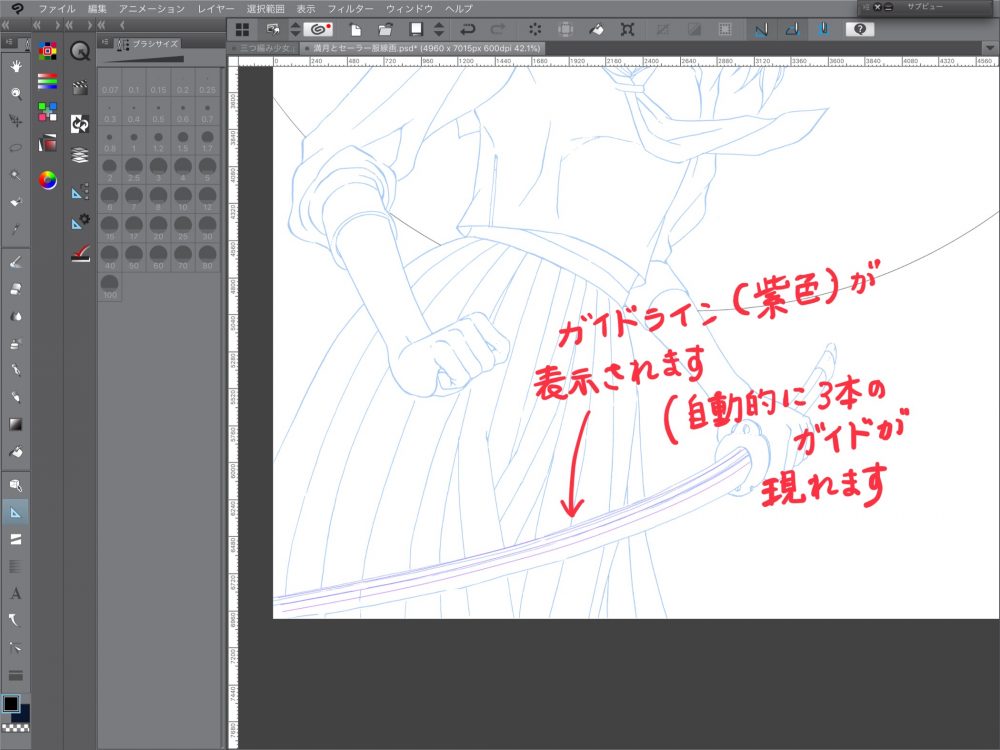Open the アニメーション menu
The width and height of the screenshot is (1000, 750).
[152, 9]
